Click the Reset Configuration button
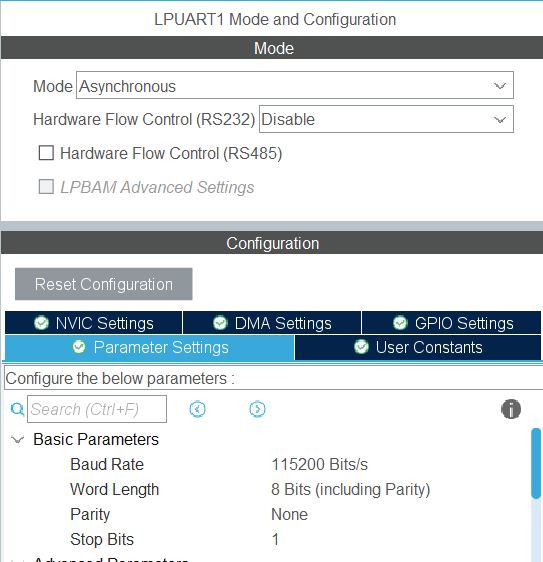Viewport: 543px width, 562px height. tap(104, 284)
